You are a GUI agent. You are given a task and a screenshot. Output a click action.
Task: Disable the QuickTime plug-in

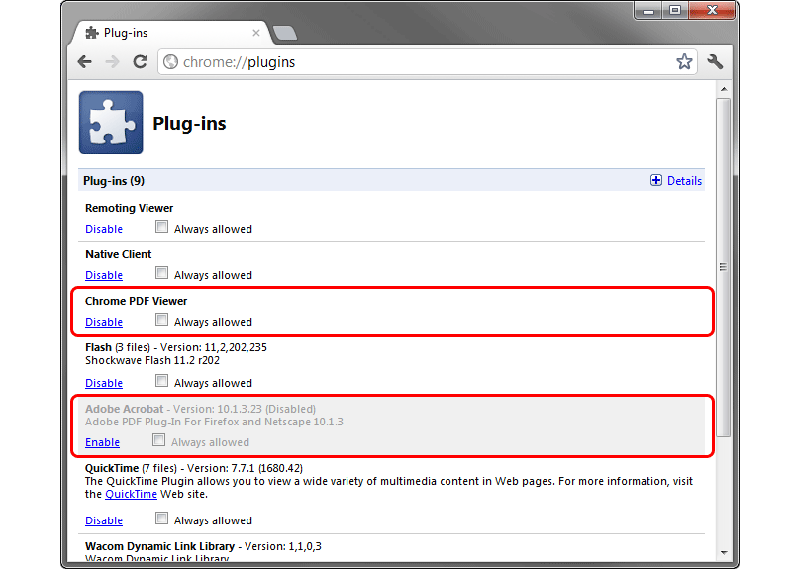point(104,520)
